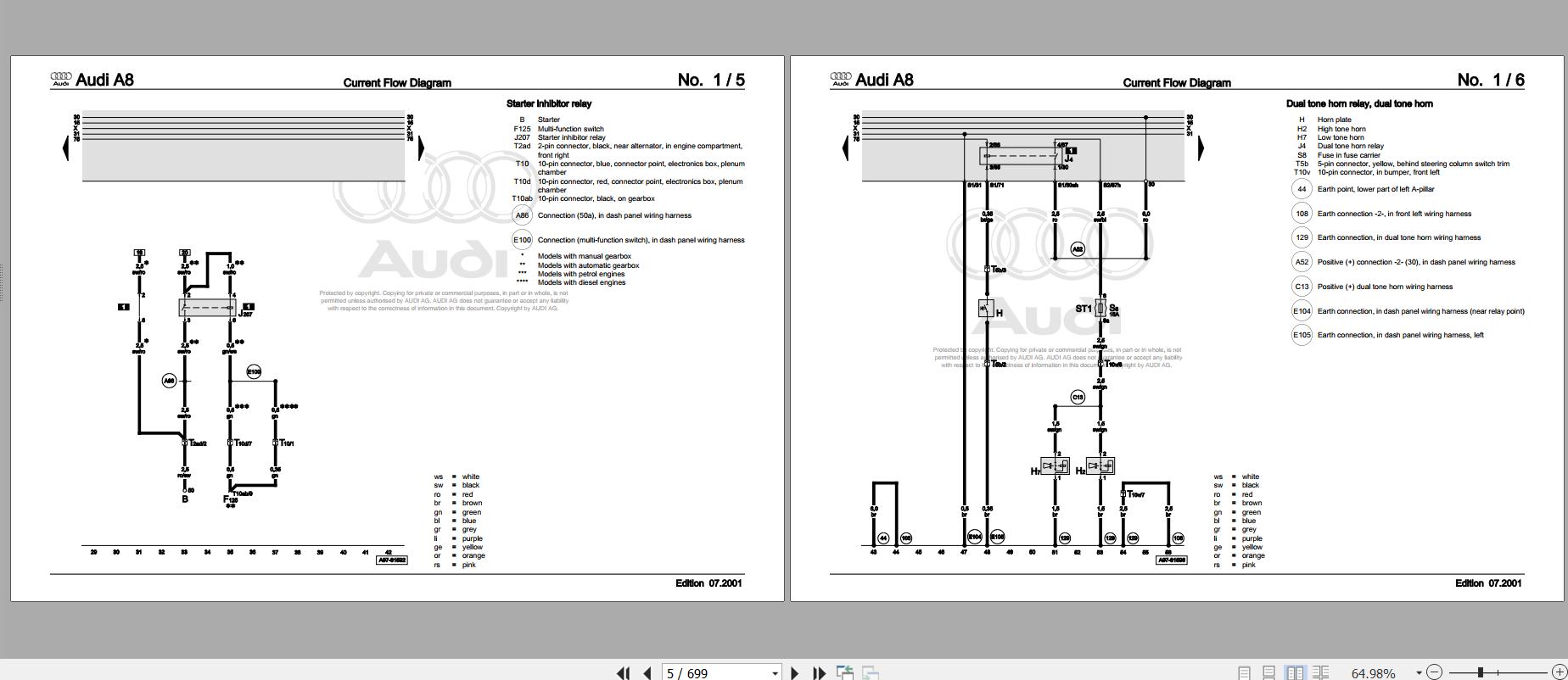The width and height of the screenshot is (1568, 680).
Task: Click 'Models with diesel engines' note
Action: click(x=582, y=282)
